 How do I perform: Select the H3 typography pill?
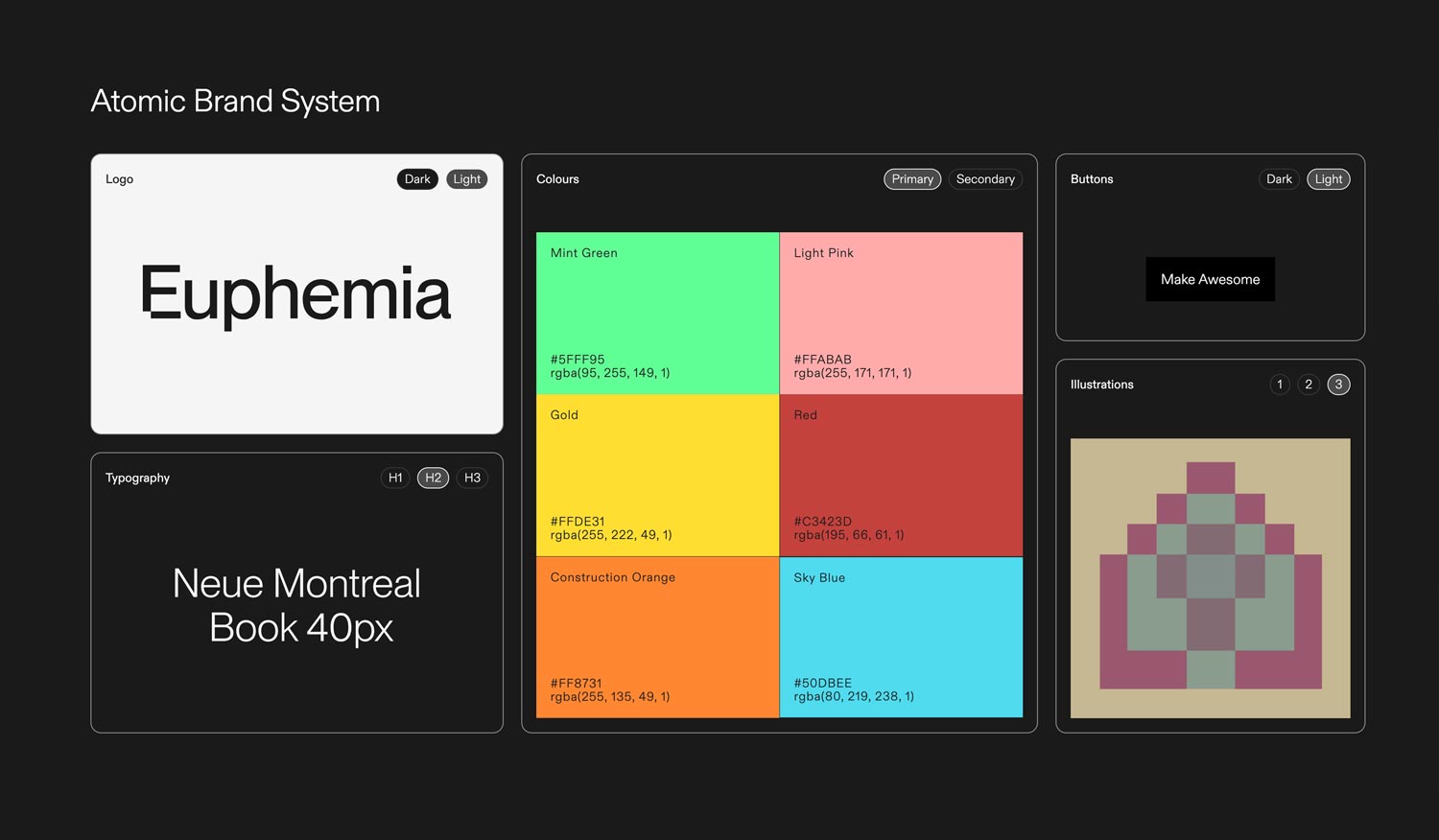click(472, 478)
